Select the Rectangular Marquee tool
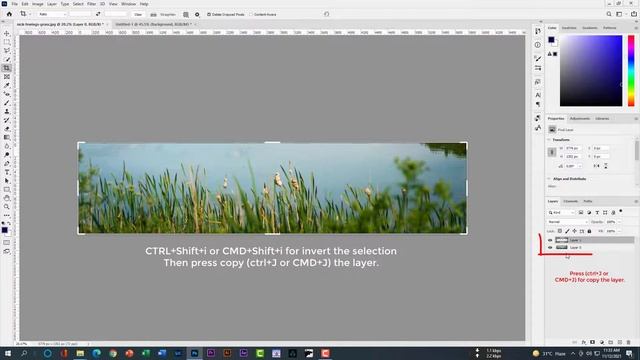Viewport: 640px width, 360px height. click(7, 42)
